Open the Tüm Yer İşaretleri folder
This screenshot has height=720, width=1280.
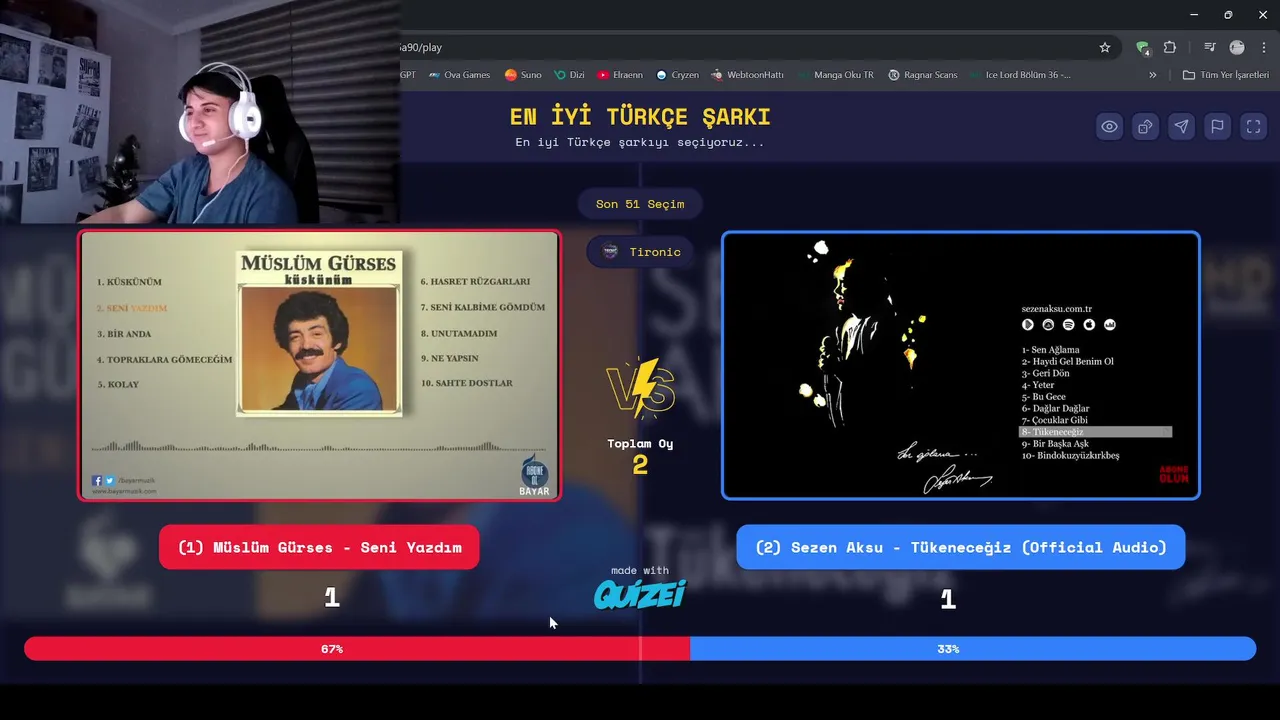[x=1225, y=75]
